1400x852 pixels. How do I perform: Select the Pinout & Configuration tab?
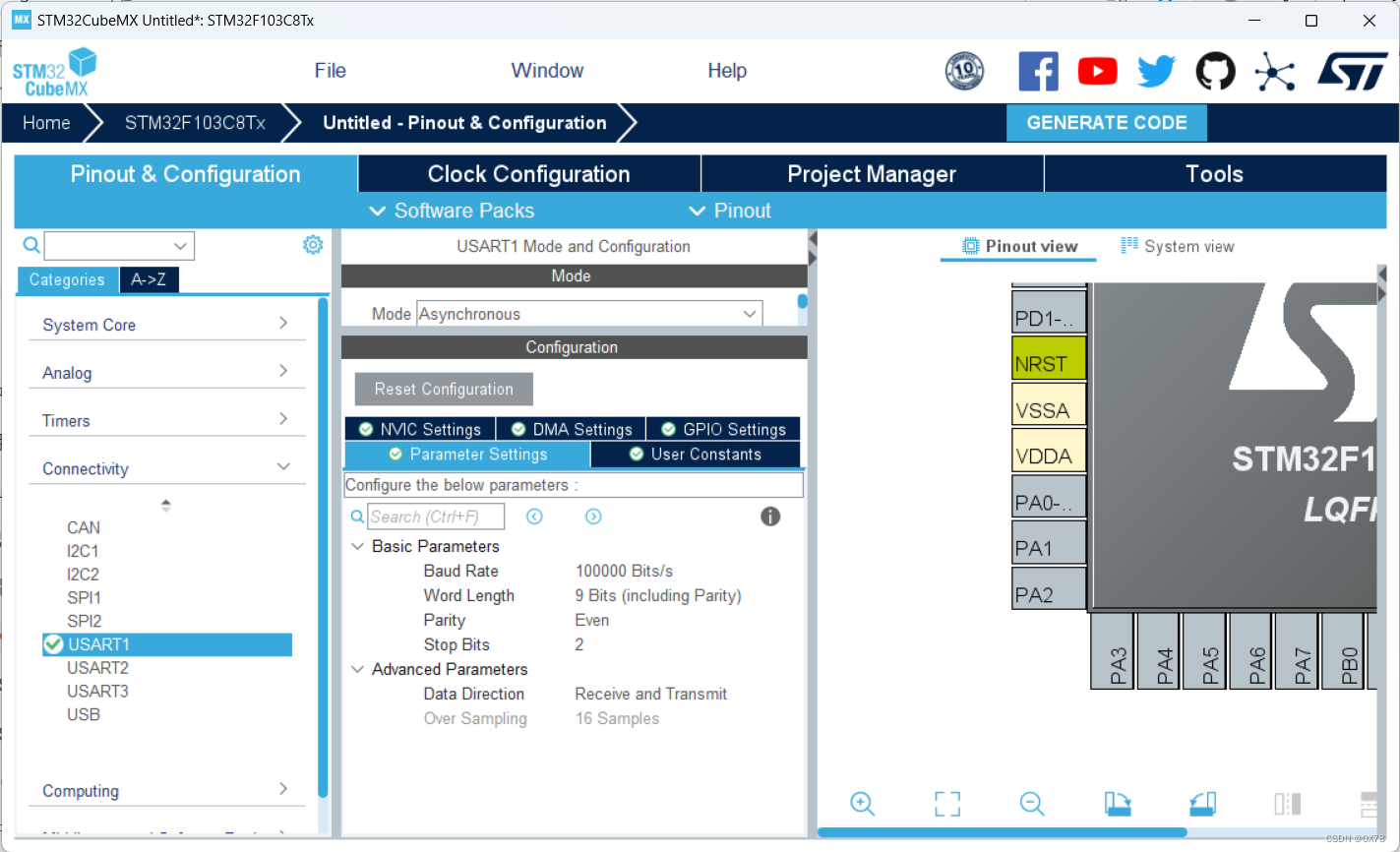[186, 174]
